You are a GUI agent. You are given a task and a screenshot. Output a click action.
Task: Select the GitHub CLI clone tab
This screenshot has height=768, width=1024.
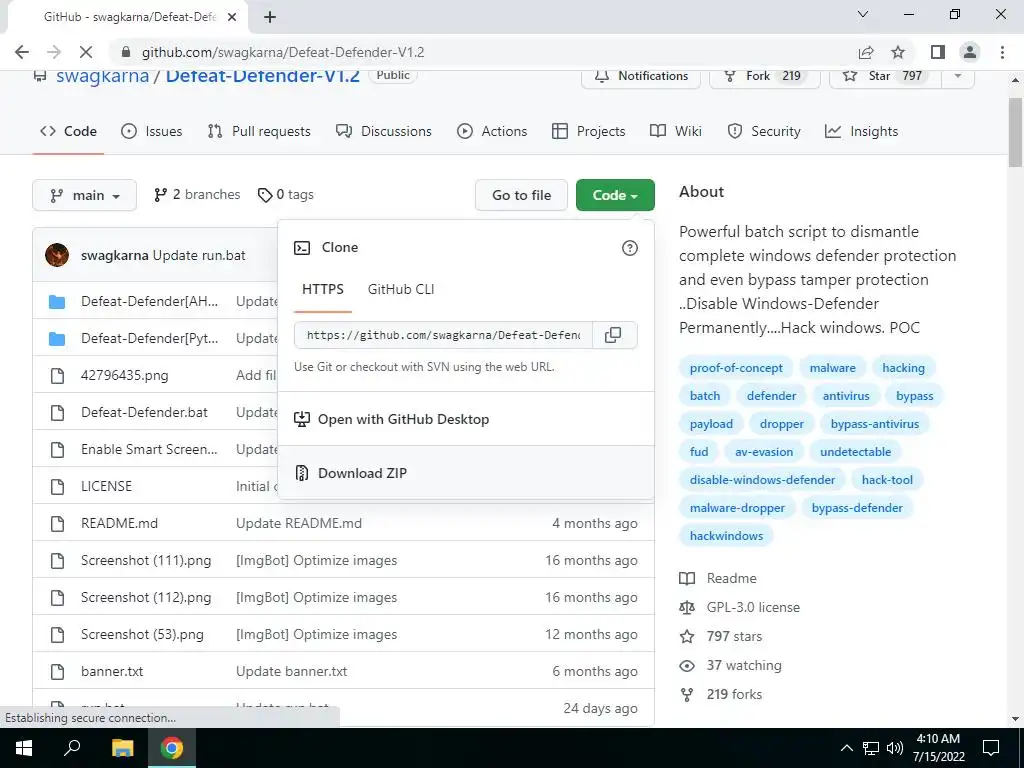(401, 289)
